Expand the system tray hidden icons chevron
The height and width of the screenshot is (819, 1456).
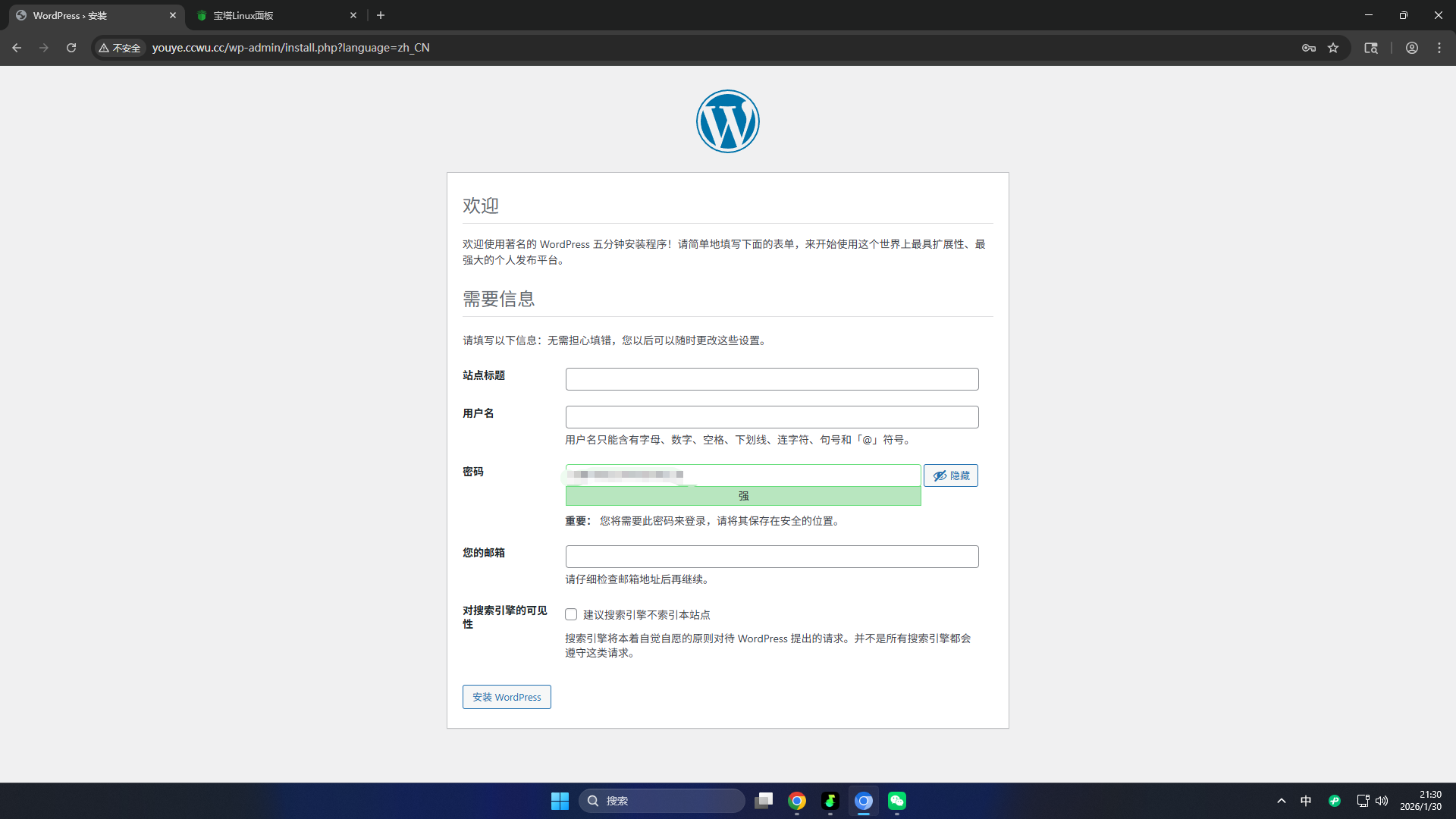click(1282, 801)
